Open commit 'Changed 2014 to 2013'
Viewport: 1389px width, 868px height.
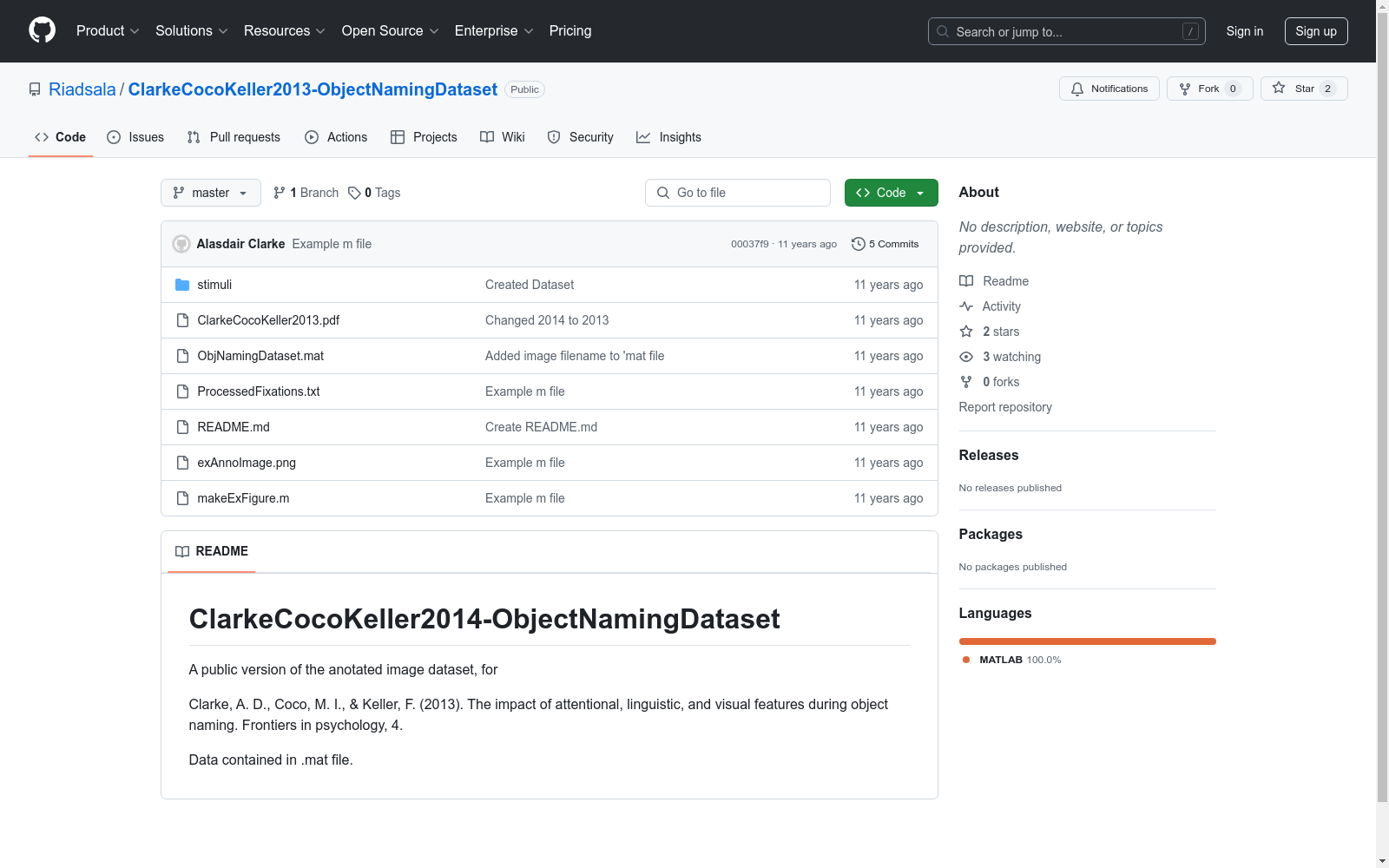pyautogui.click(x=547, y=320)
